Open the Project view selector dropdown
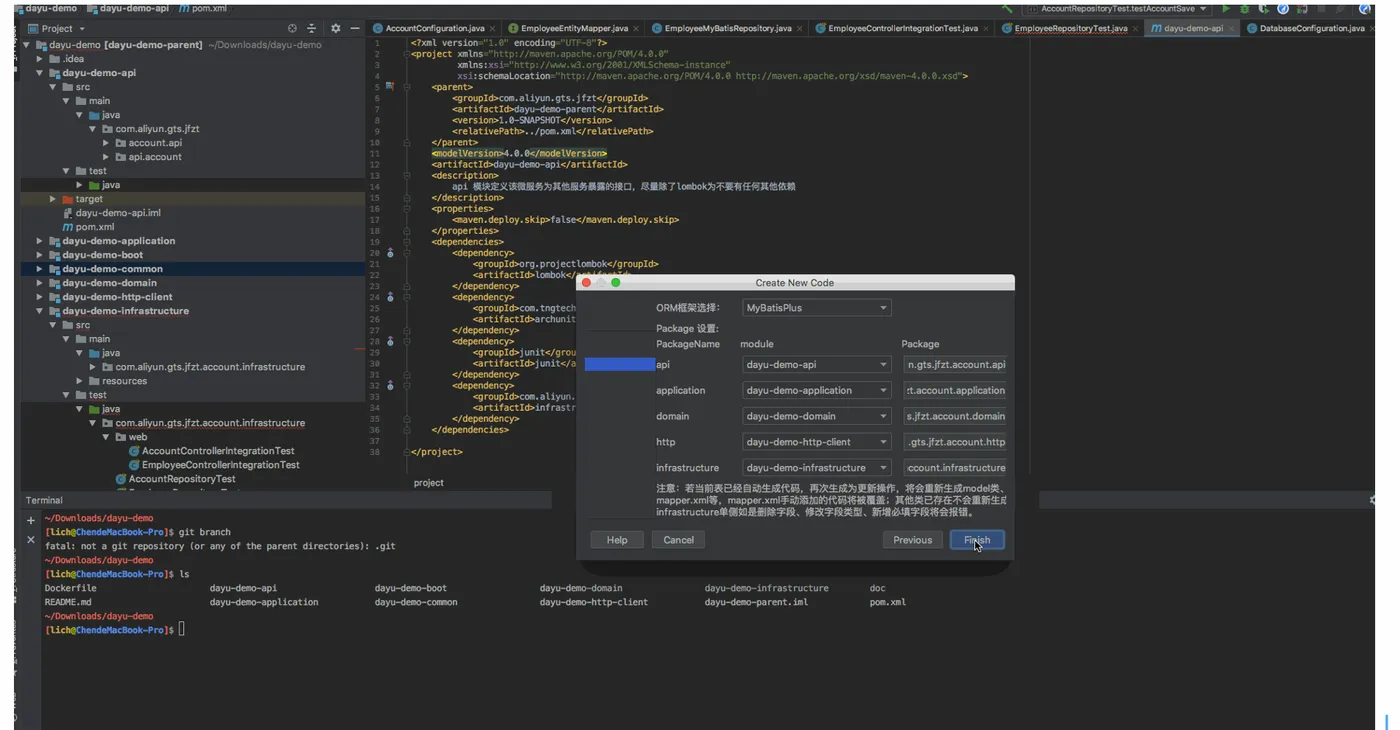 (x=56, y=29)
